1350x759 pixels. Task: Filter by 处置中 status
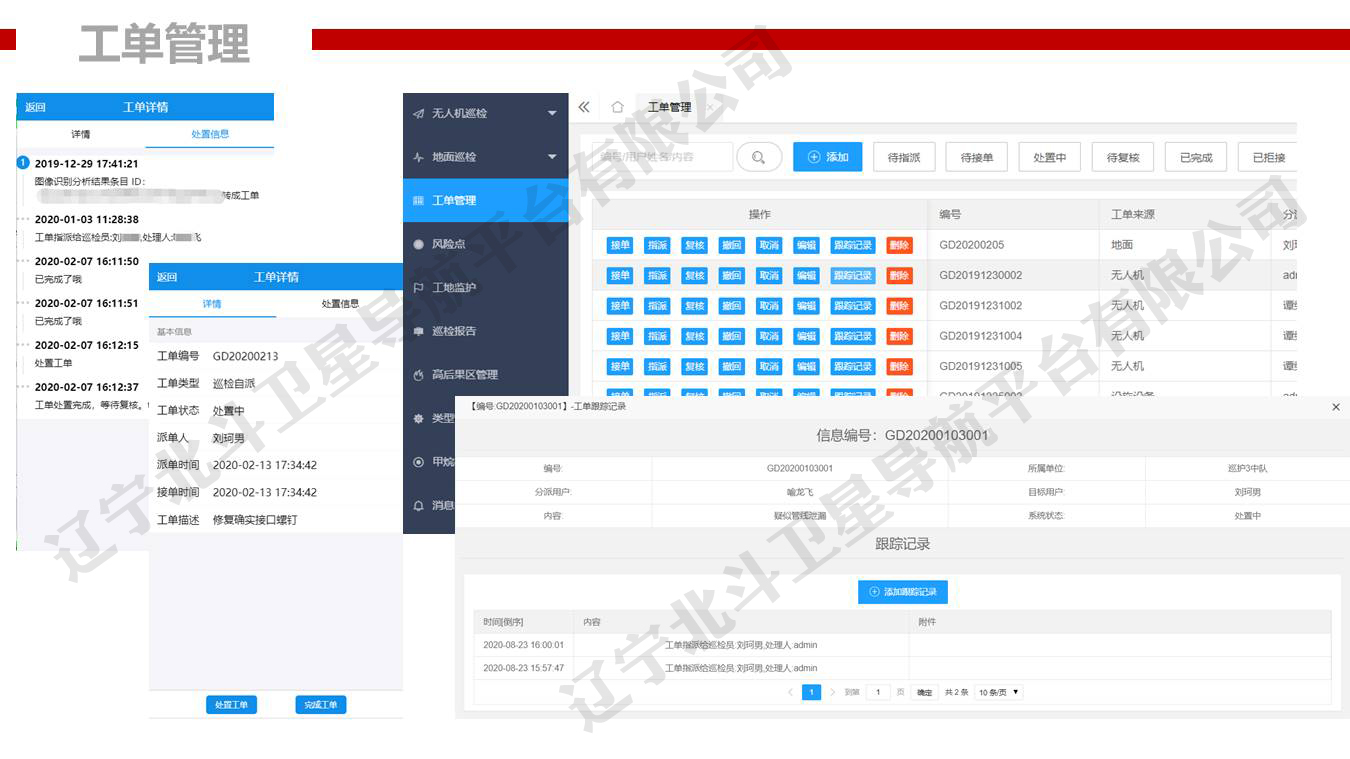point(1050,157)
